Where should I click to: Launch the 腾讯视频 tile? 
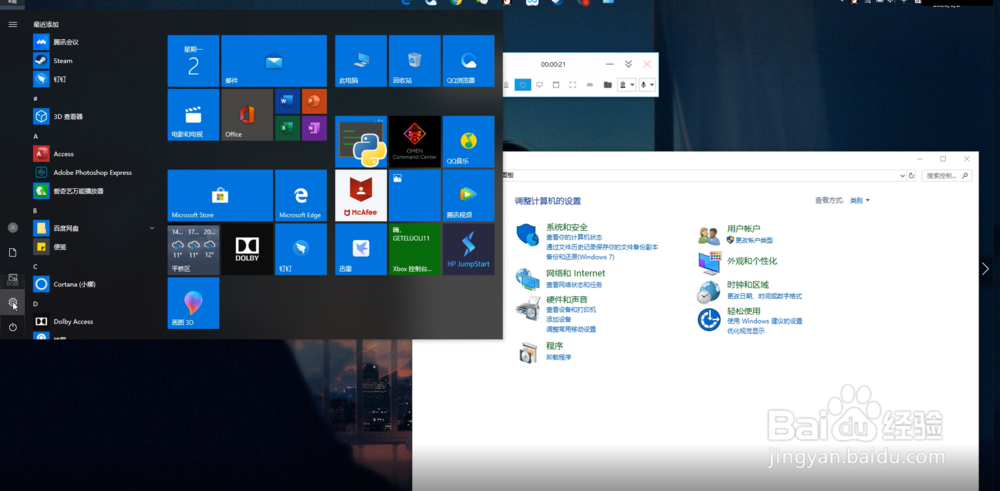tap(469, 195)
